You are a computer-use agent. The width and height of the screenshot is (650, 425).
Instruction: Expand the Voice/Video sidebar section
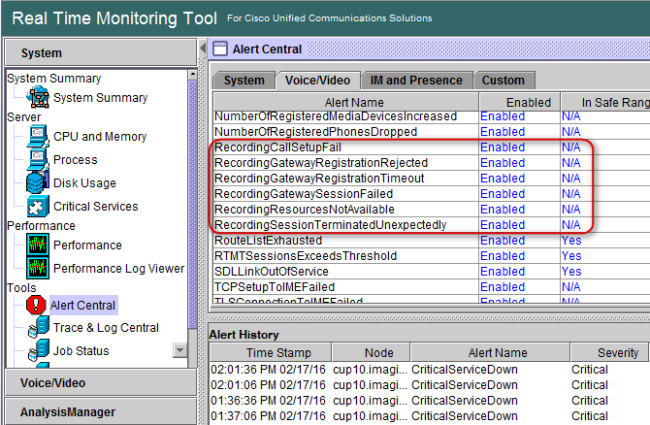(97, 383)
